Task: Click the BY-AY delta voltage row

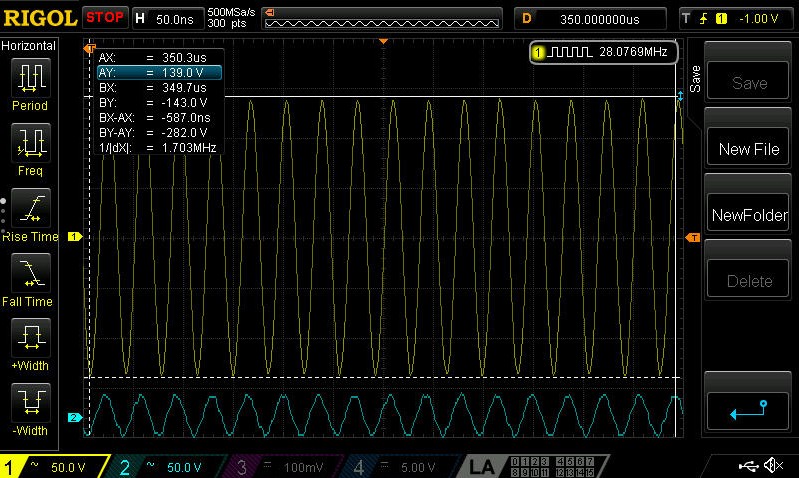Action: (159, 132)
